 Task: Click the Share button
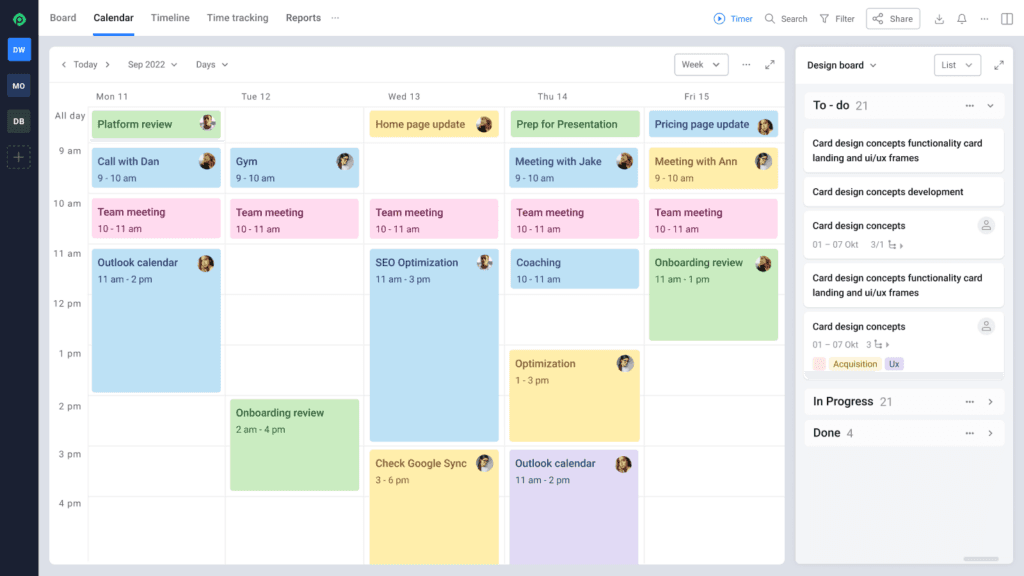892,18
